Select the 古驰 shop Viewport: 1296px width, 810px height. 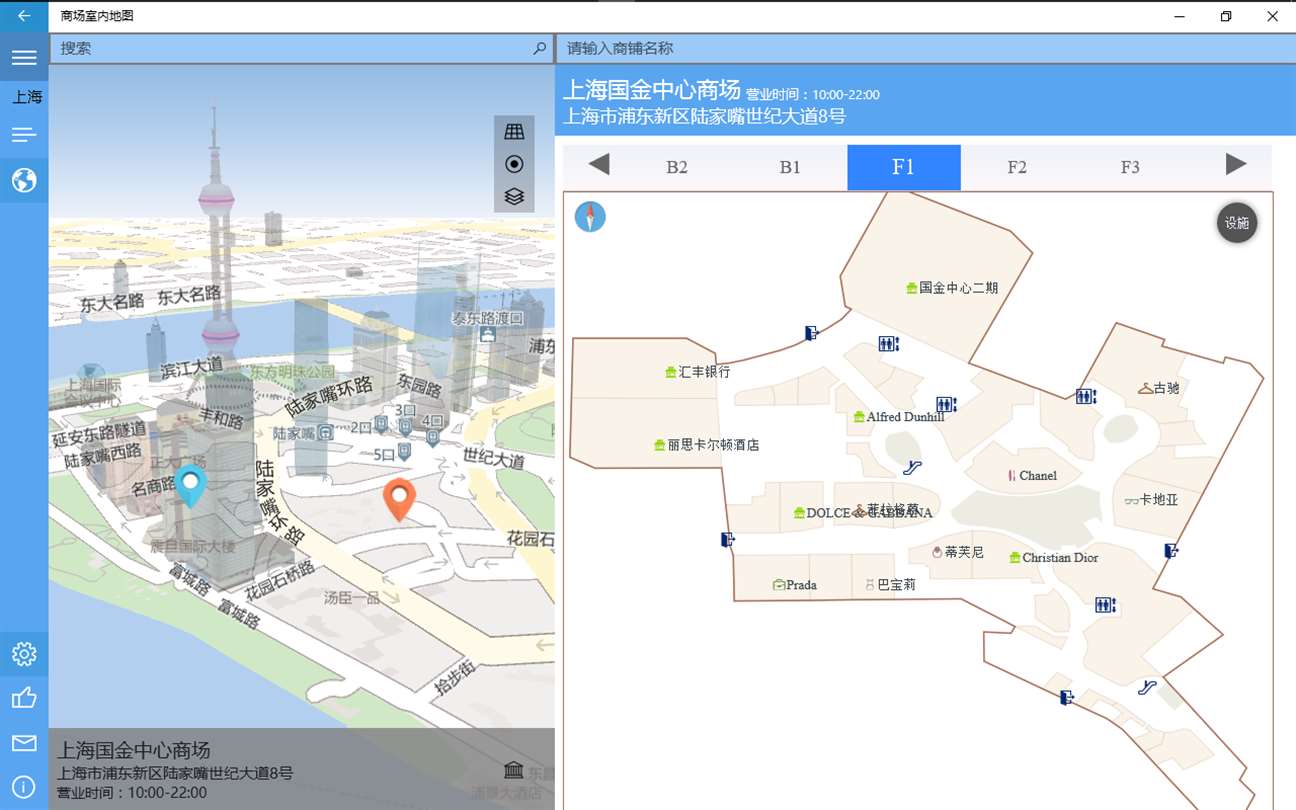click(1159, 388)
